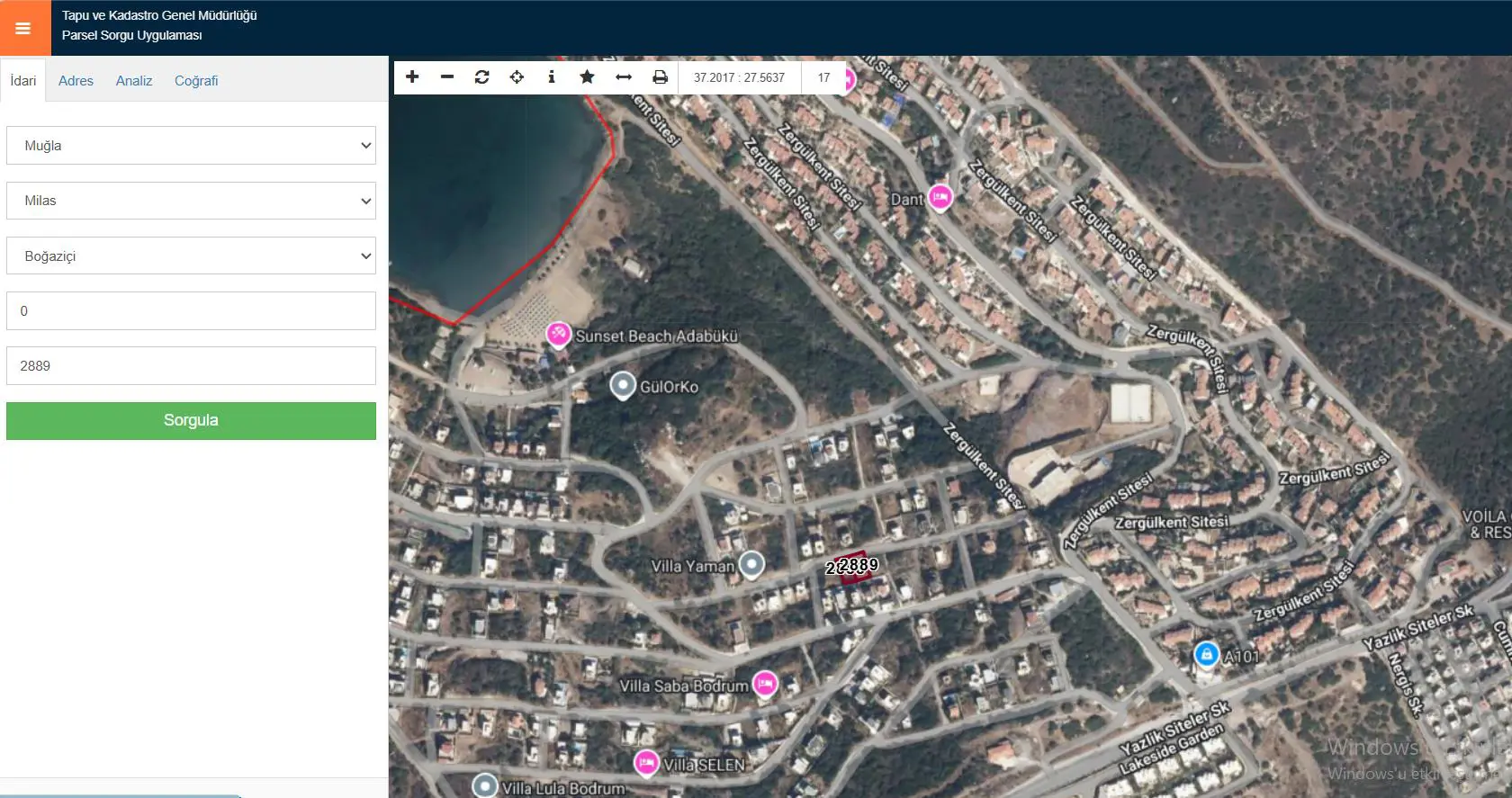
Task: Click the GülOrKo location pin
Action: 623,386
